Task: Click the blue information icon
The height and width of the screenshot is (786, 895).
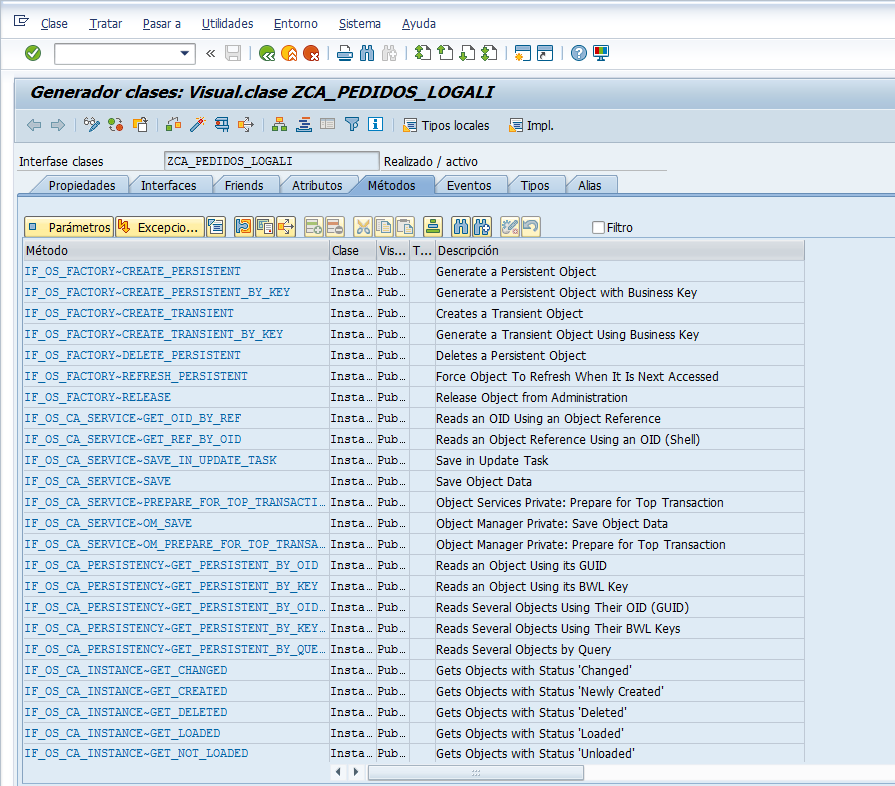Action: click(x=376, y=124)
